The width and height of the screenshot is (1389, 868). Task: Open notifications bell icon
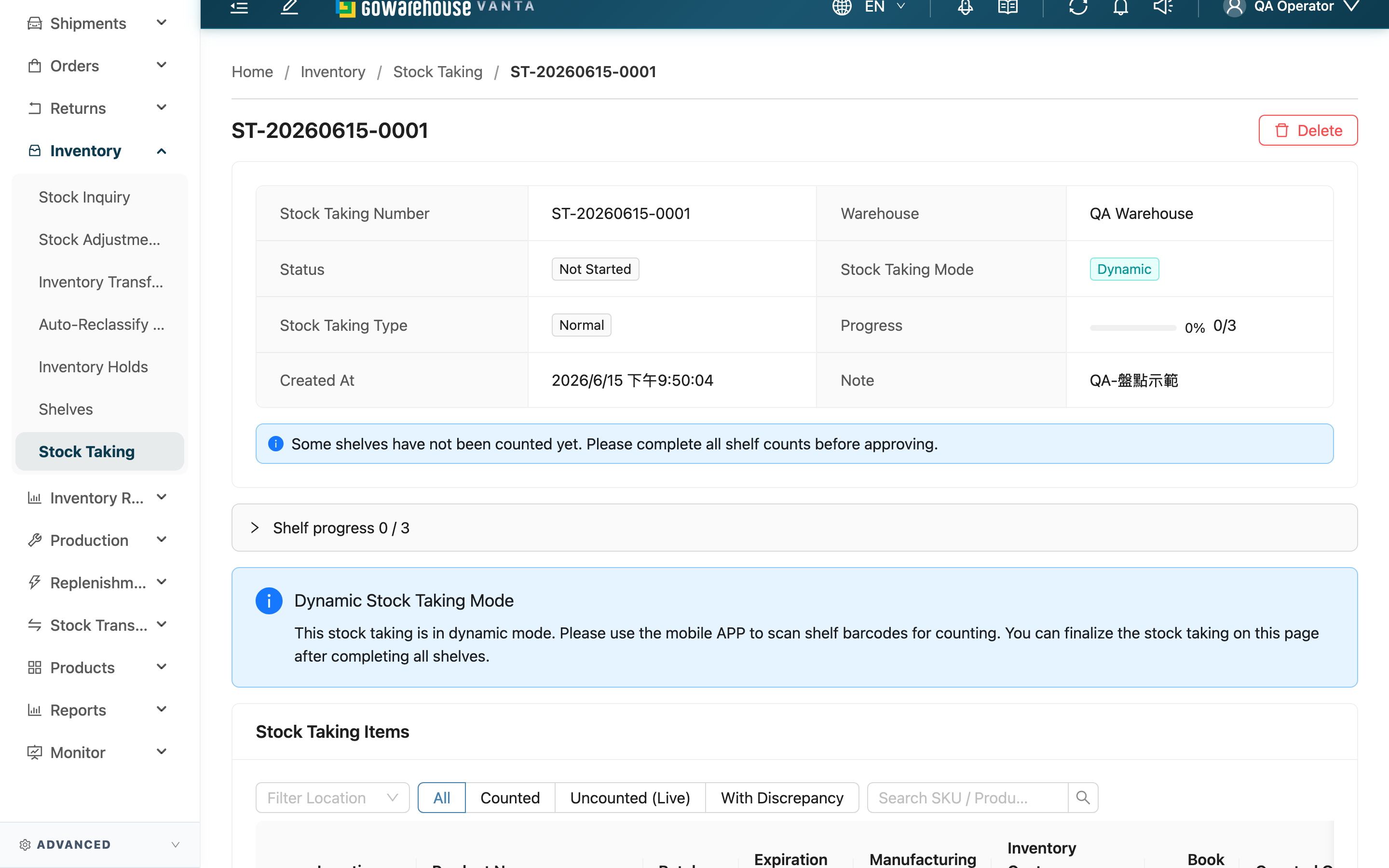coord(1120,7)
